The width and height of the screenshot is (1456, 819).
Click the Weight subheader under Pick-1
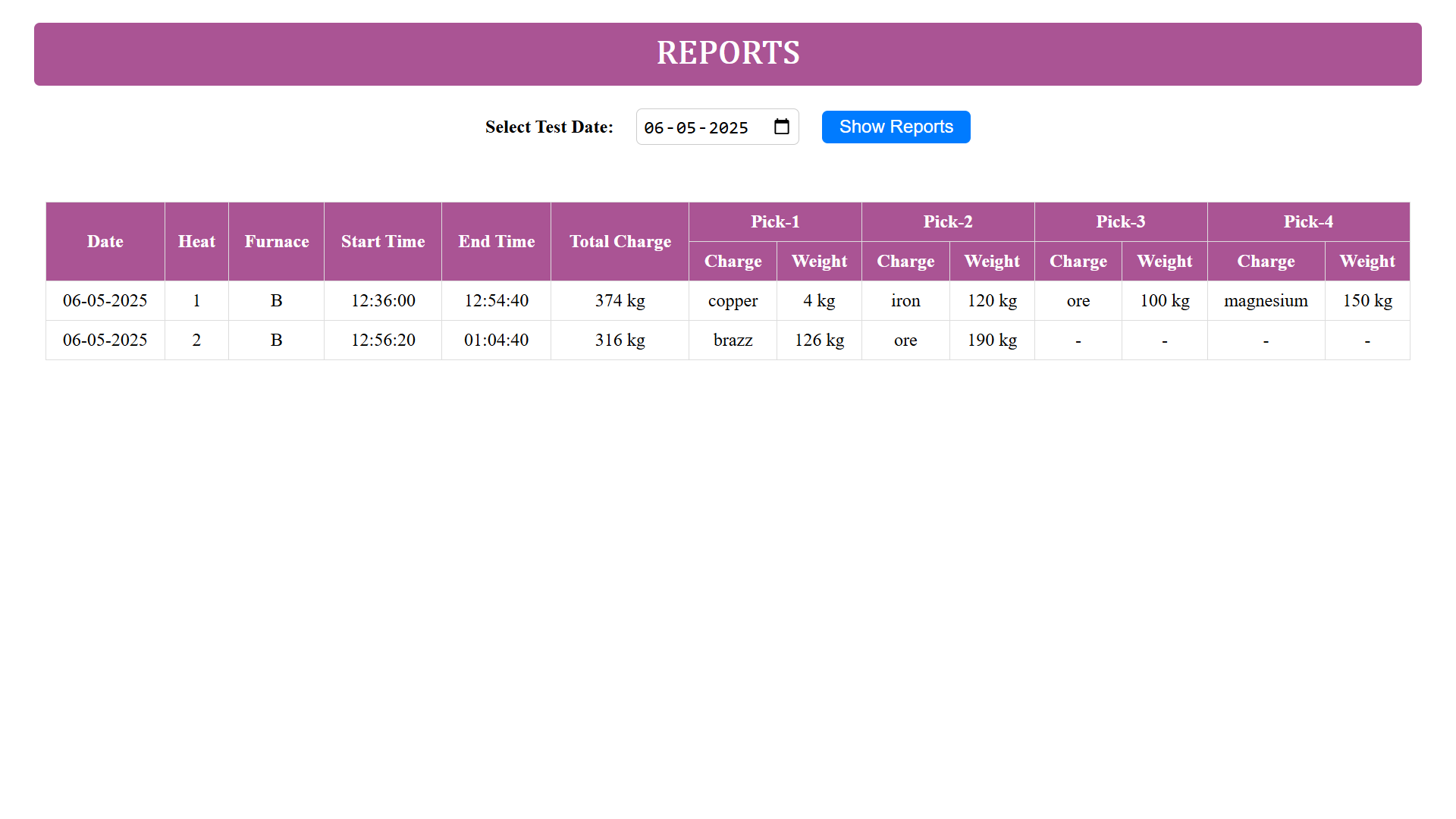819,261
